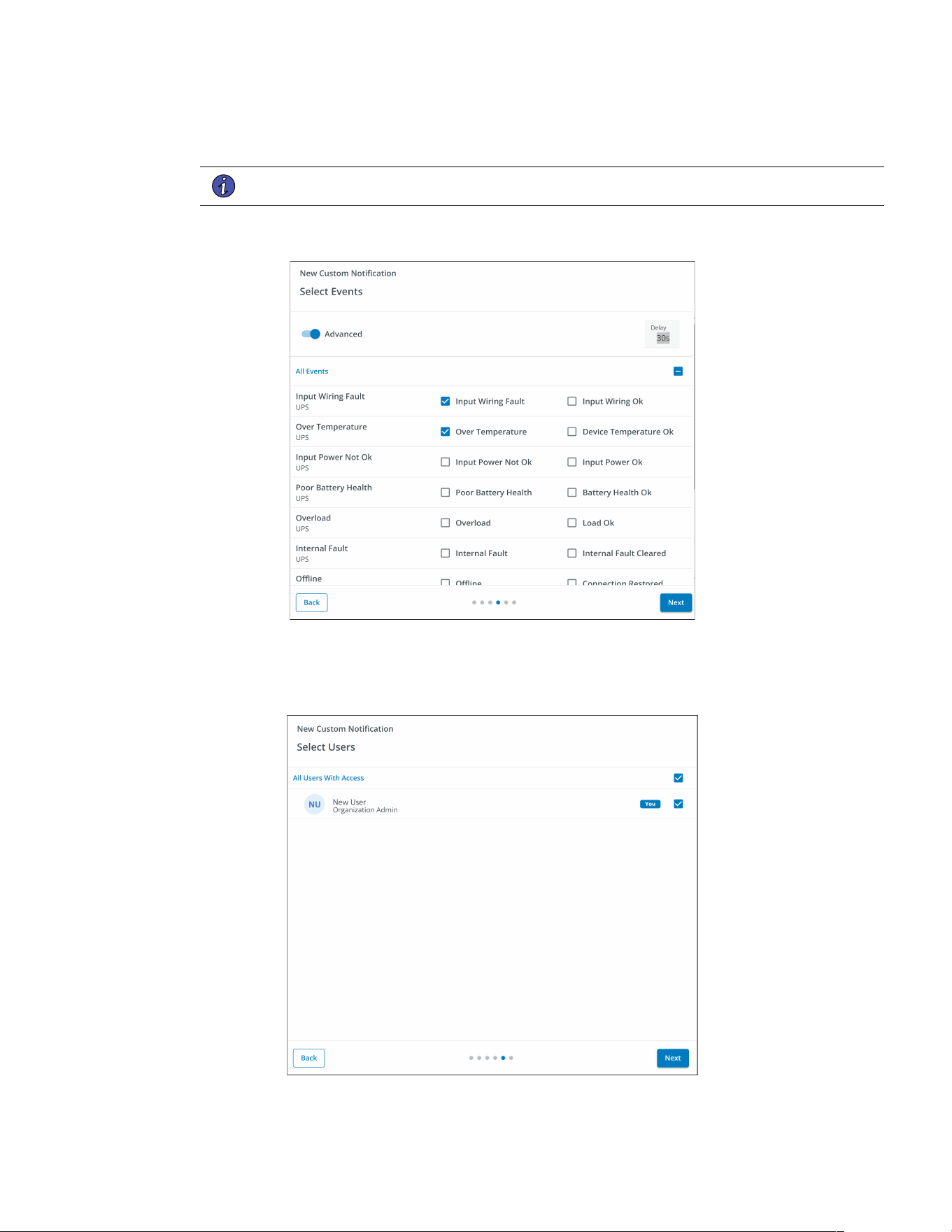This screenshot has width=952, height=1232.
Task: Click Back in the Select Users dialog
Action: coord(308,1058)
